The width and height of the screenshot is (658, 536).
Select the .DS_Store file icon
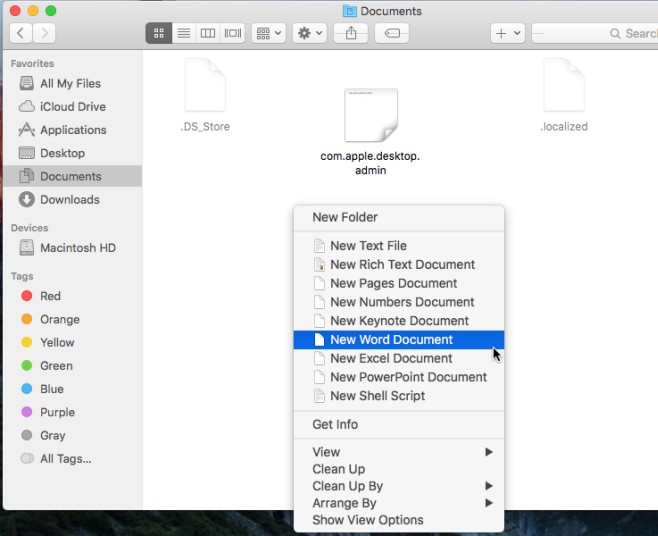[205, 86]
